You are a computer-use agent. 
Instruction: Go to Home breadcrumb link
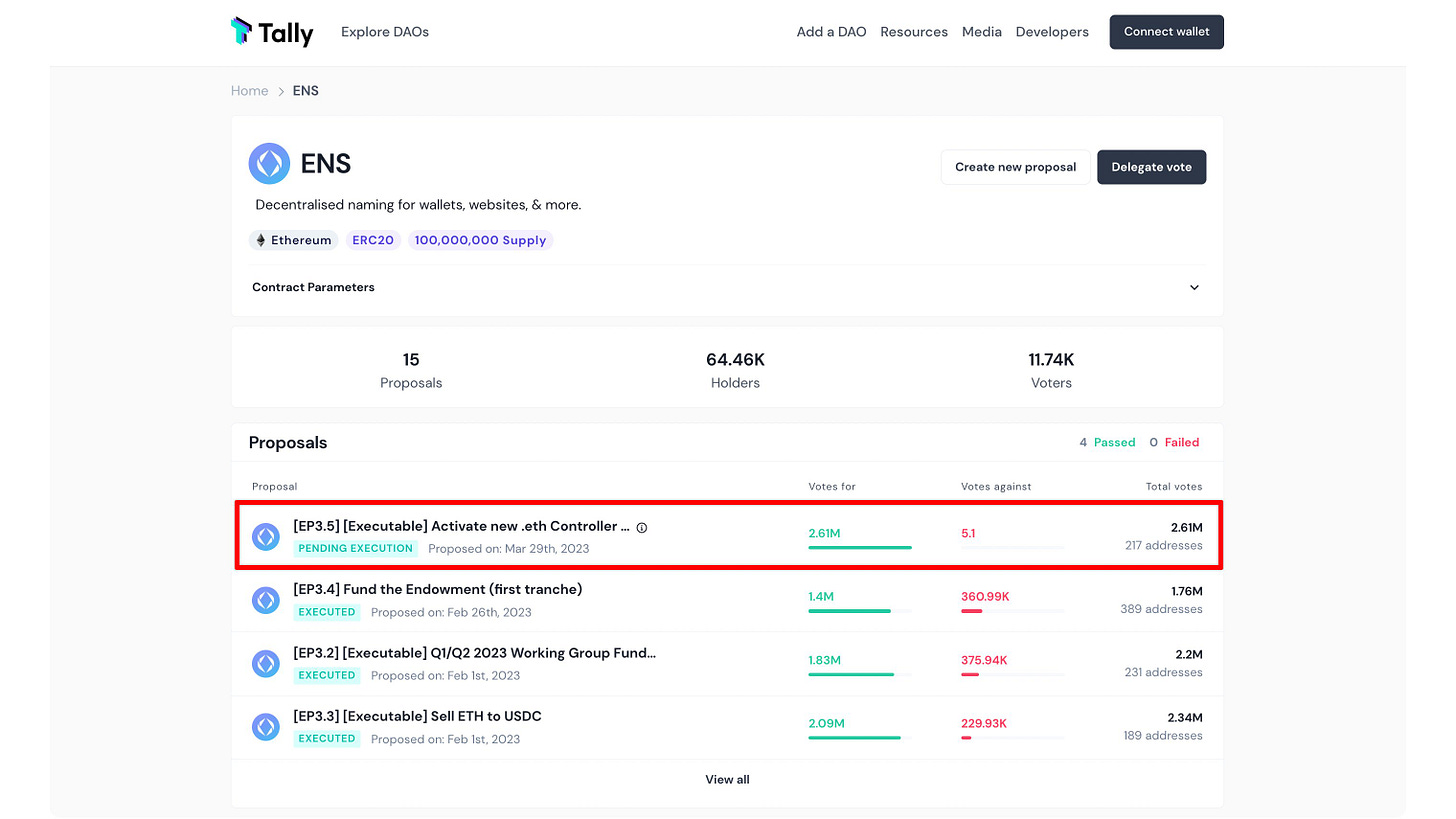coord(249,91)
